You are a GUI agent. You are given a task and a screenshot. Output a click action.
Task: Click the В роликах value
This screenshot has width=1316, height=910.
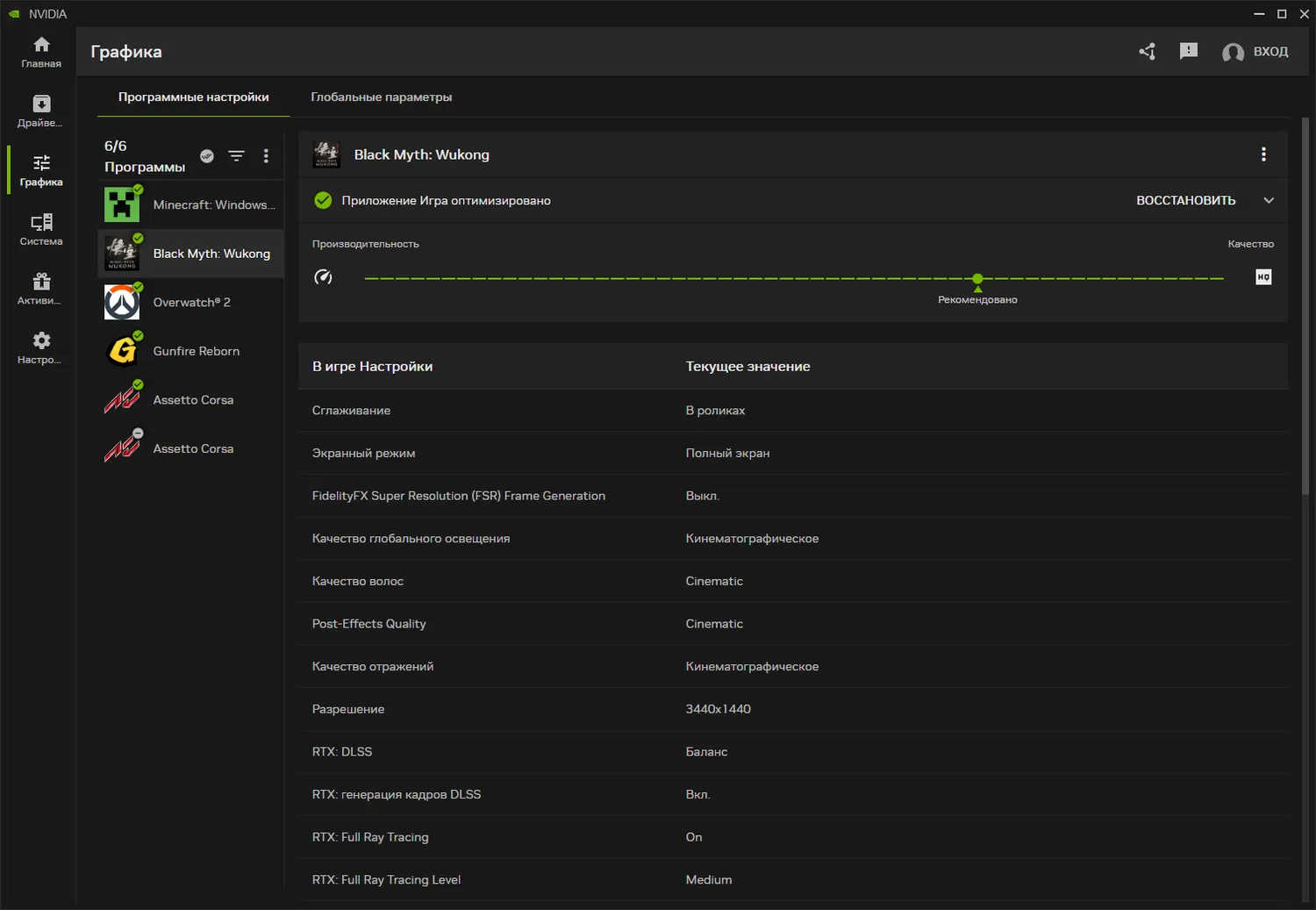715,411
